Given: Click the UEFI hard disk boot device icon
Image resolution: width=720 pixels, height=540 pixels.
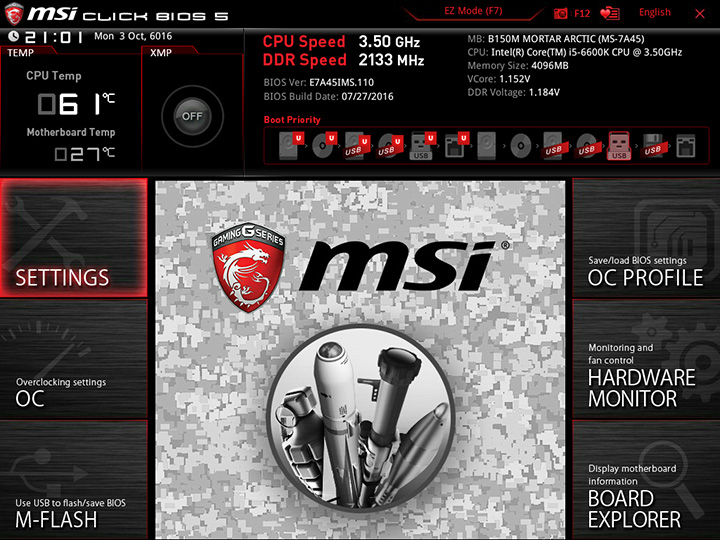Looking at the screenshot, I should pyautogui.click(x=291, y=146).
